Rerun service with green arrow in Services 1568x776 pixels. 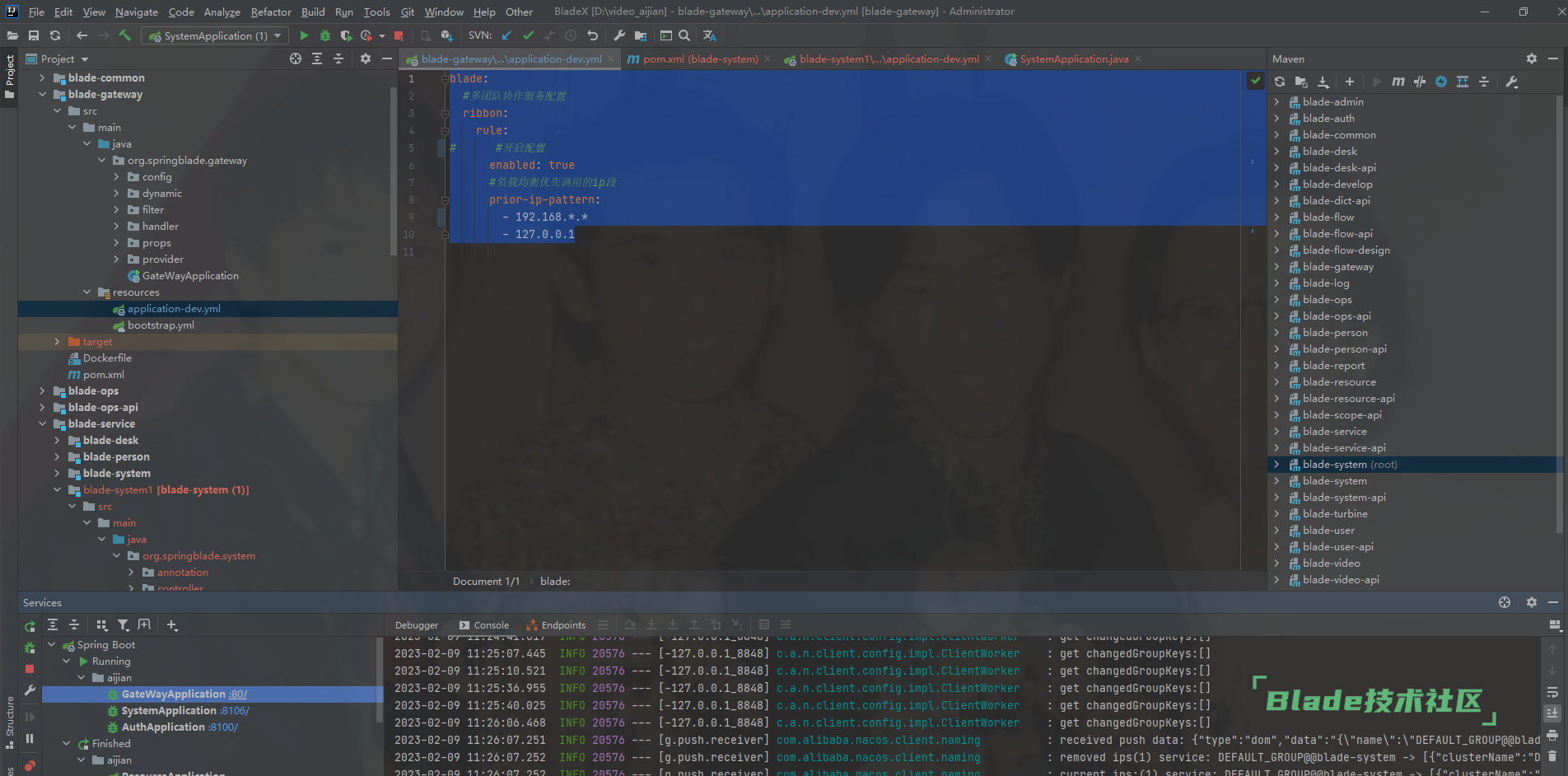pos(30,626)
